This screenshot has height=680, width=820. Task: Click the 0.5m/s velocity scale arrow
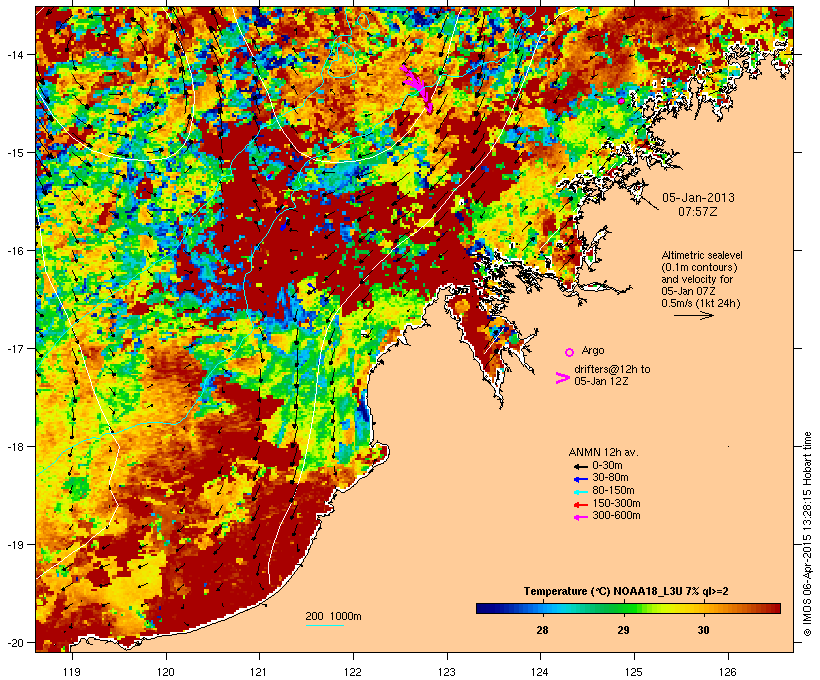pyautogui.click(x=693, y=315)
